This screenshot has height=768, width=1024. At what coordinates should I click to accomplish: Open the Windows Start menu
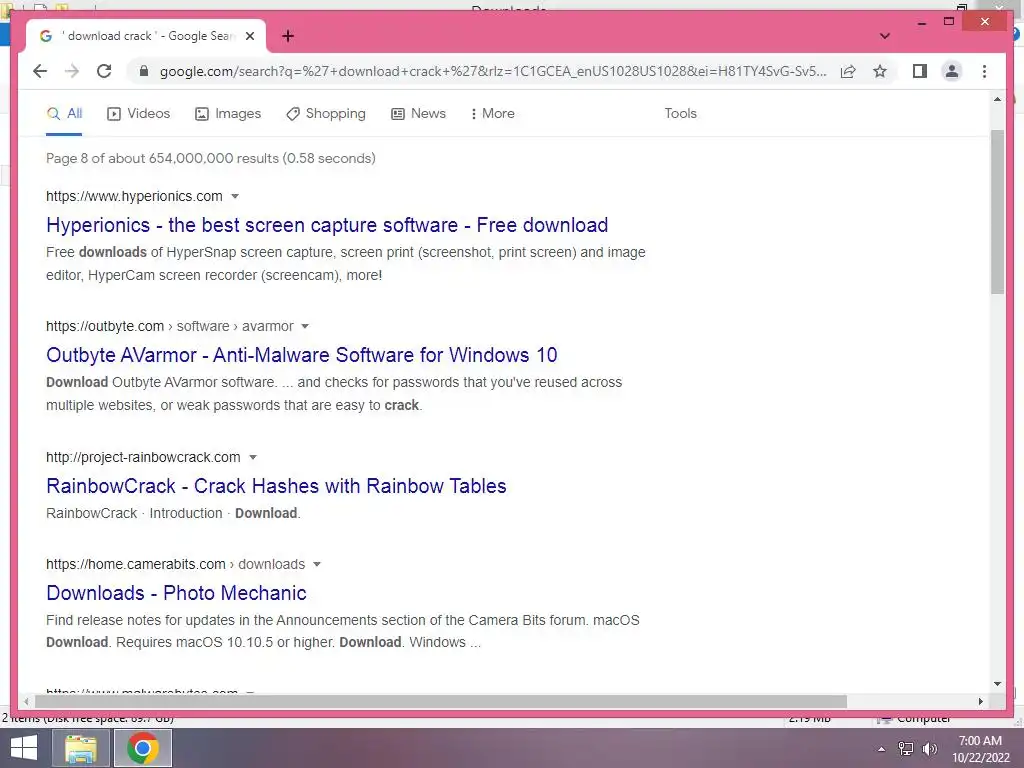(24, 748)
